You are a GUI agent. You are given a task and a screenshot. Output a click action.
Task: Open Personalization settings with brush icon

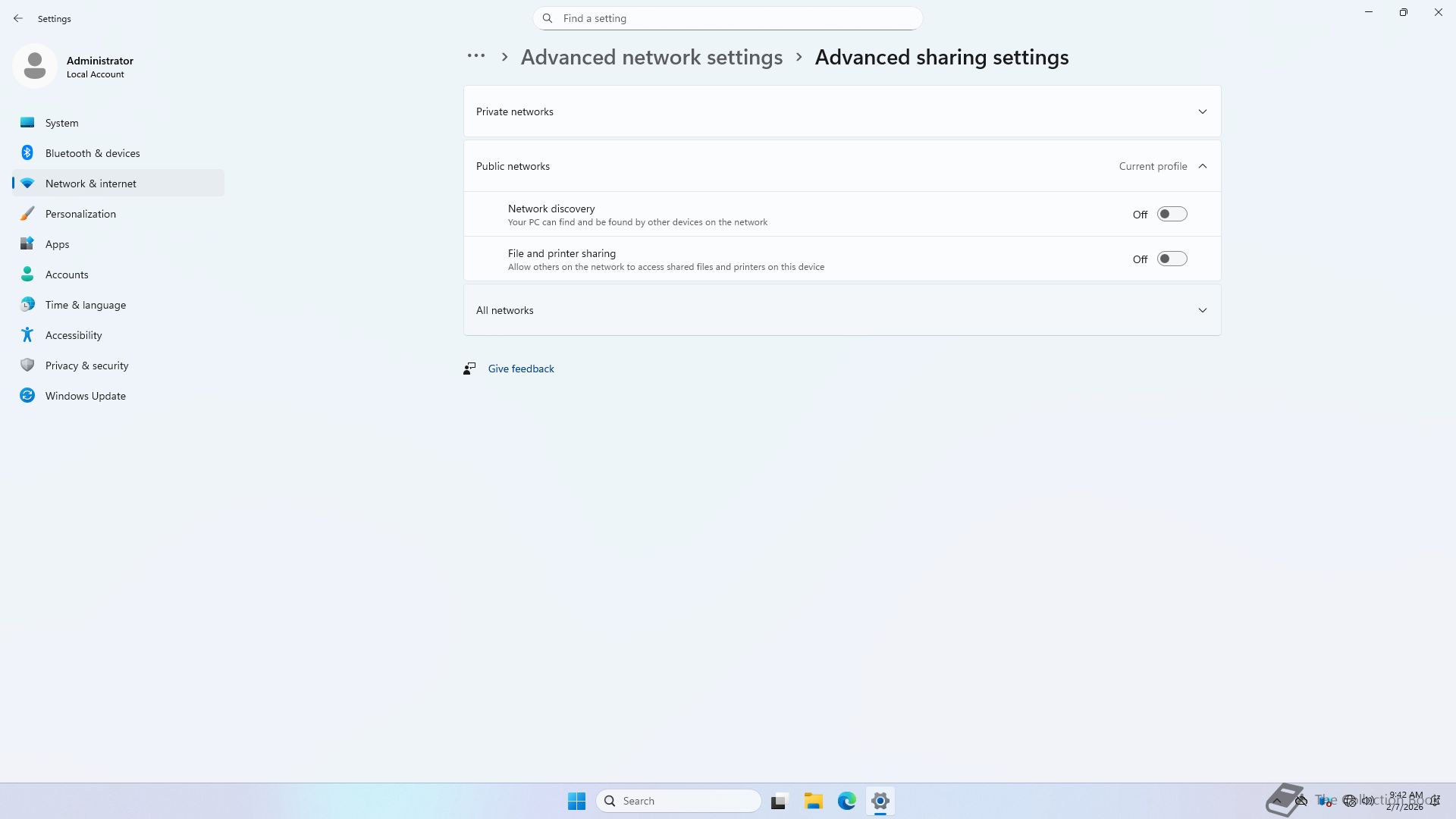(x=80, y=214)
